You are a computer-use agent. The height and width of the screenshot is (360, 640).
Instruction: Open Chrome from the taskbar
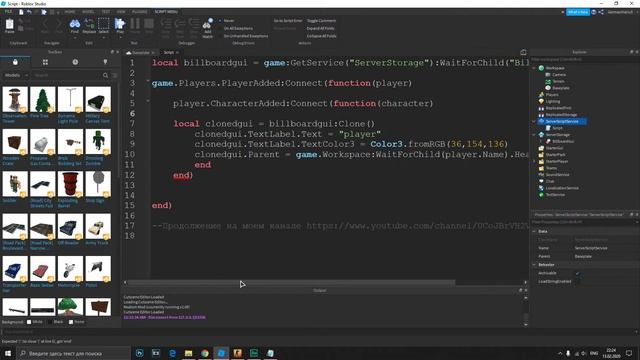click(205, 353)
